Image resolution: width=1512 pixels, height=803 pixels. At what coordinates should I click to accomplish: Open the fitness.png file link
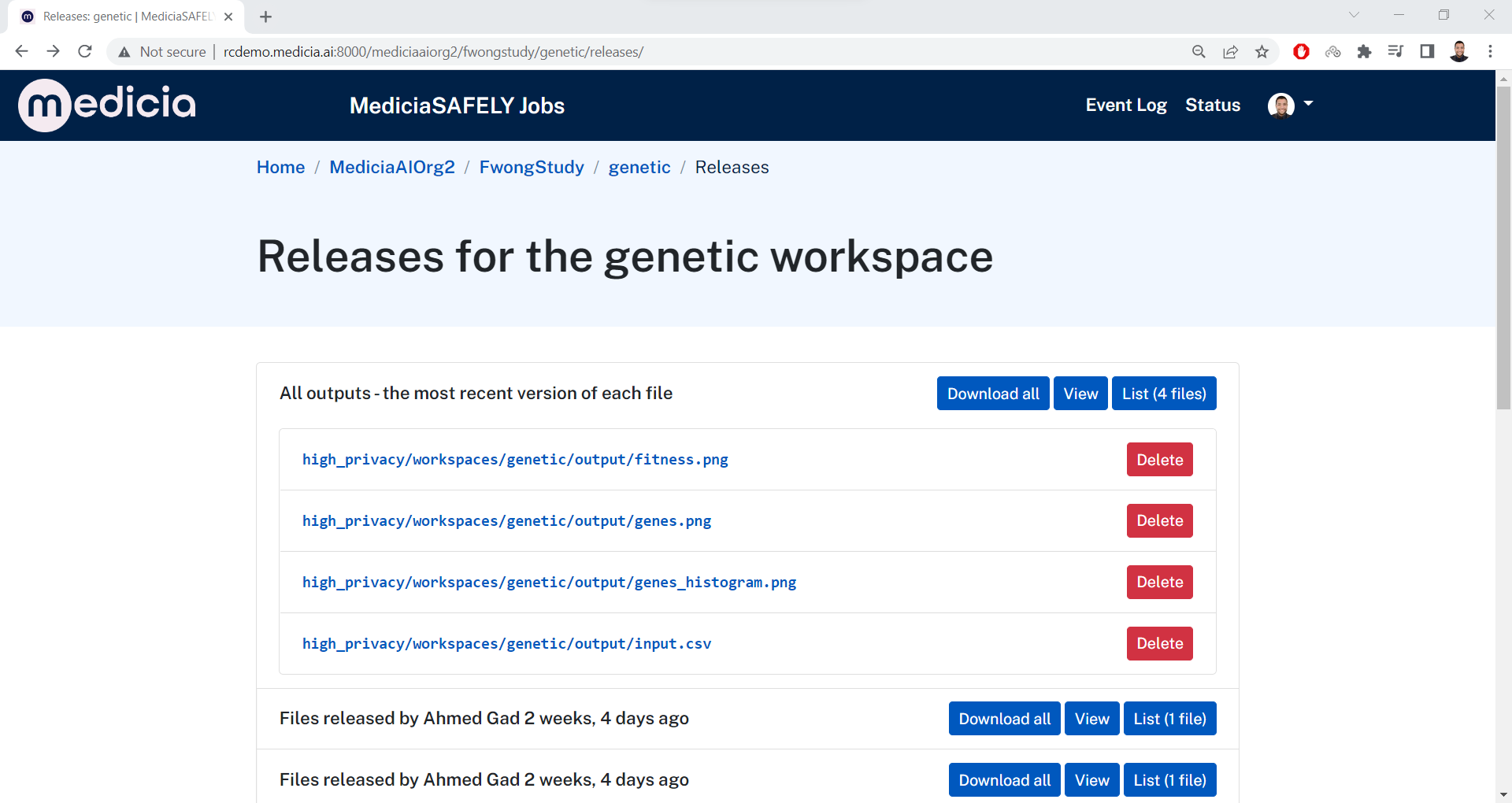tap(515, 459)
